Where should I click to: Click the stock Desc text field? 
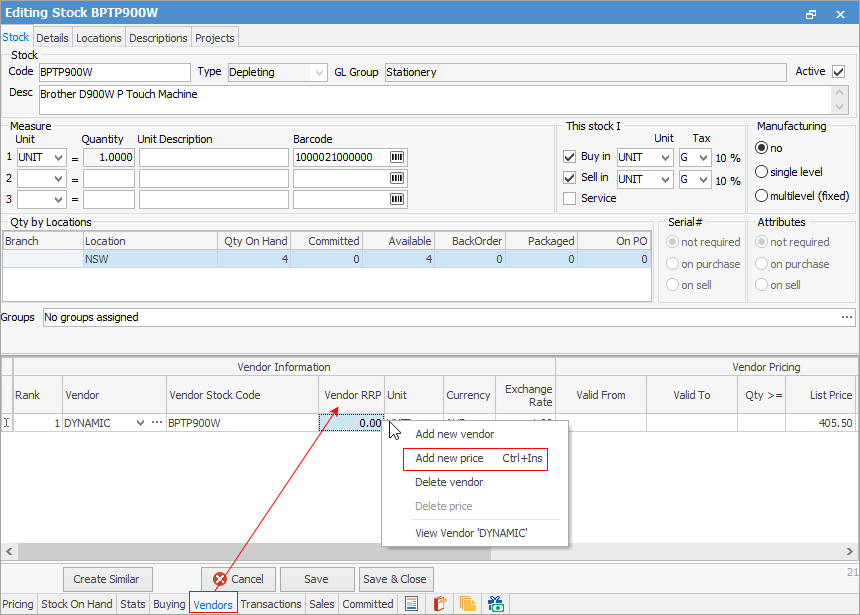coord(435,99)
